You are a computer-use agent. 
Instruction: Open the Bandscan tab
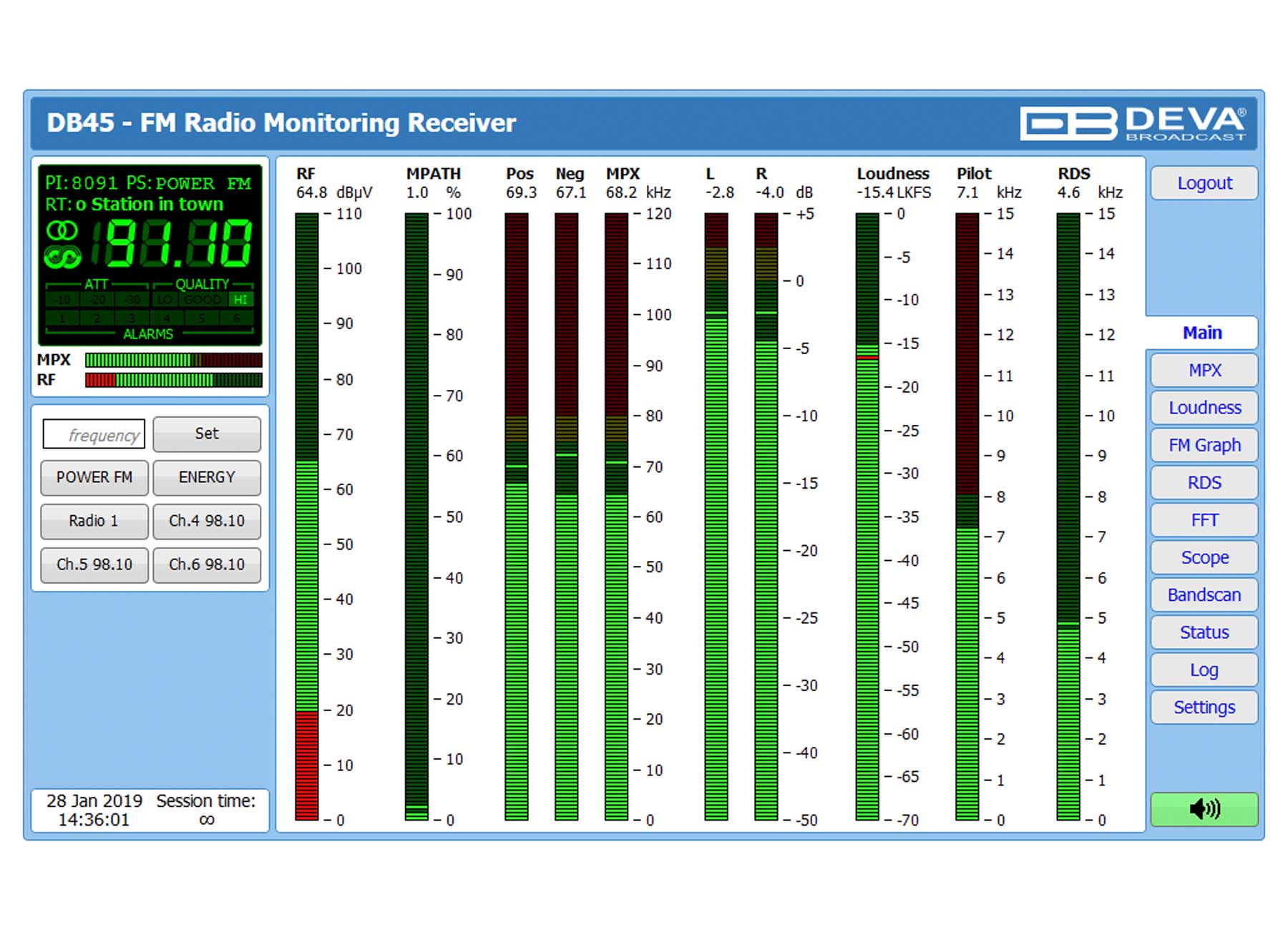click(x=1204, y=595)
